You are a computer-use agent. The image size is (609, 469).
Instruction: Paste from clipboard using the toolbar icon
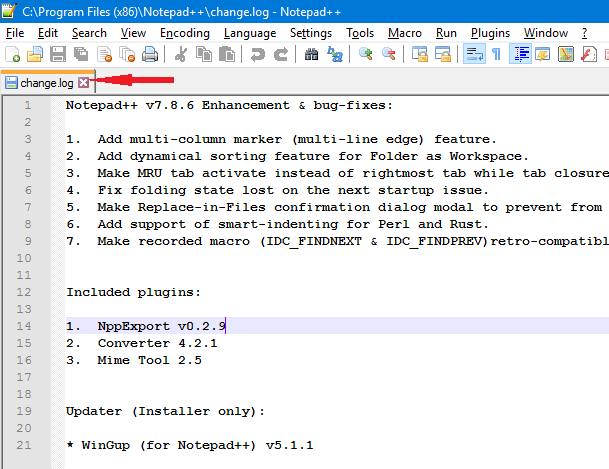click(x=227, y=54)
